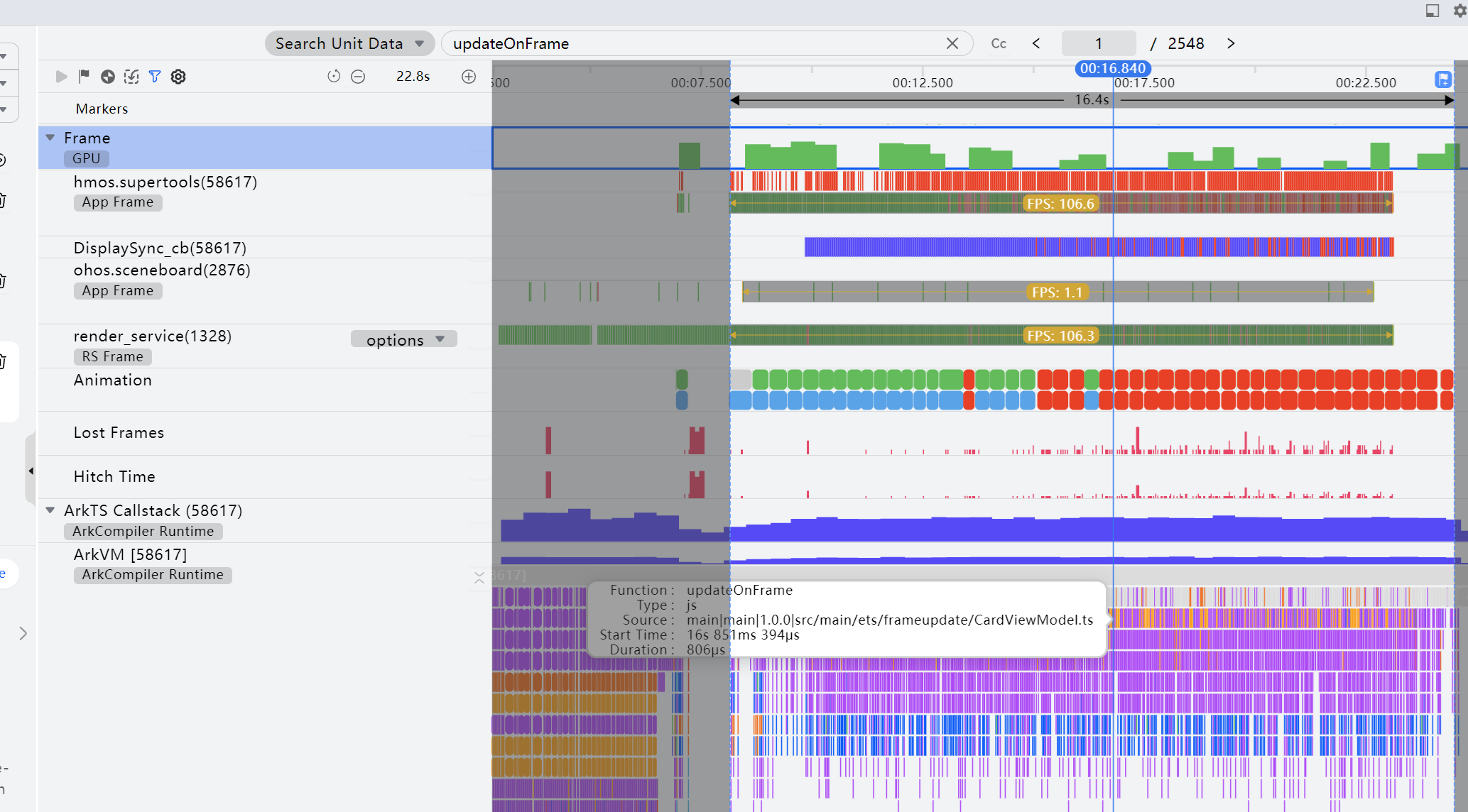Go to the previous search result
This screenshot has width=1468, height=812.
point(1036,43)
